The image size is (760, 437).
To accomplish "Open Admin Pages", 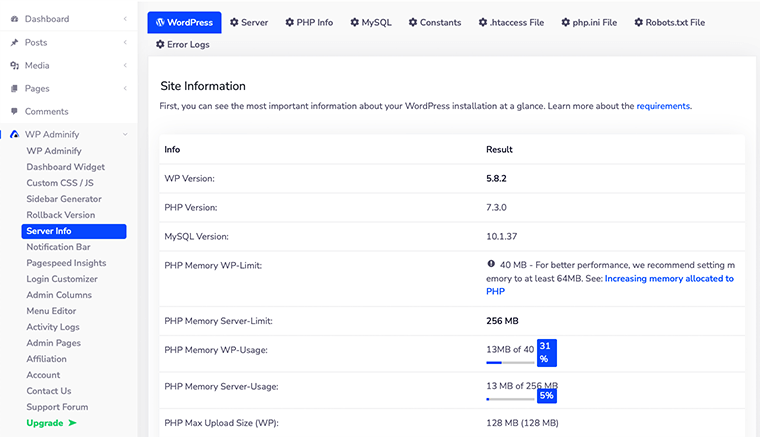I will (x=53, y=343).
